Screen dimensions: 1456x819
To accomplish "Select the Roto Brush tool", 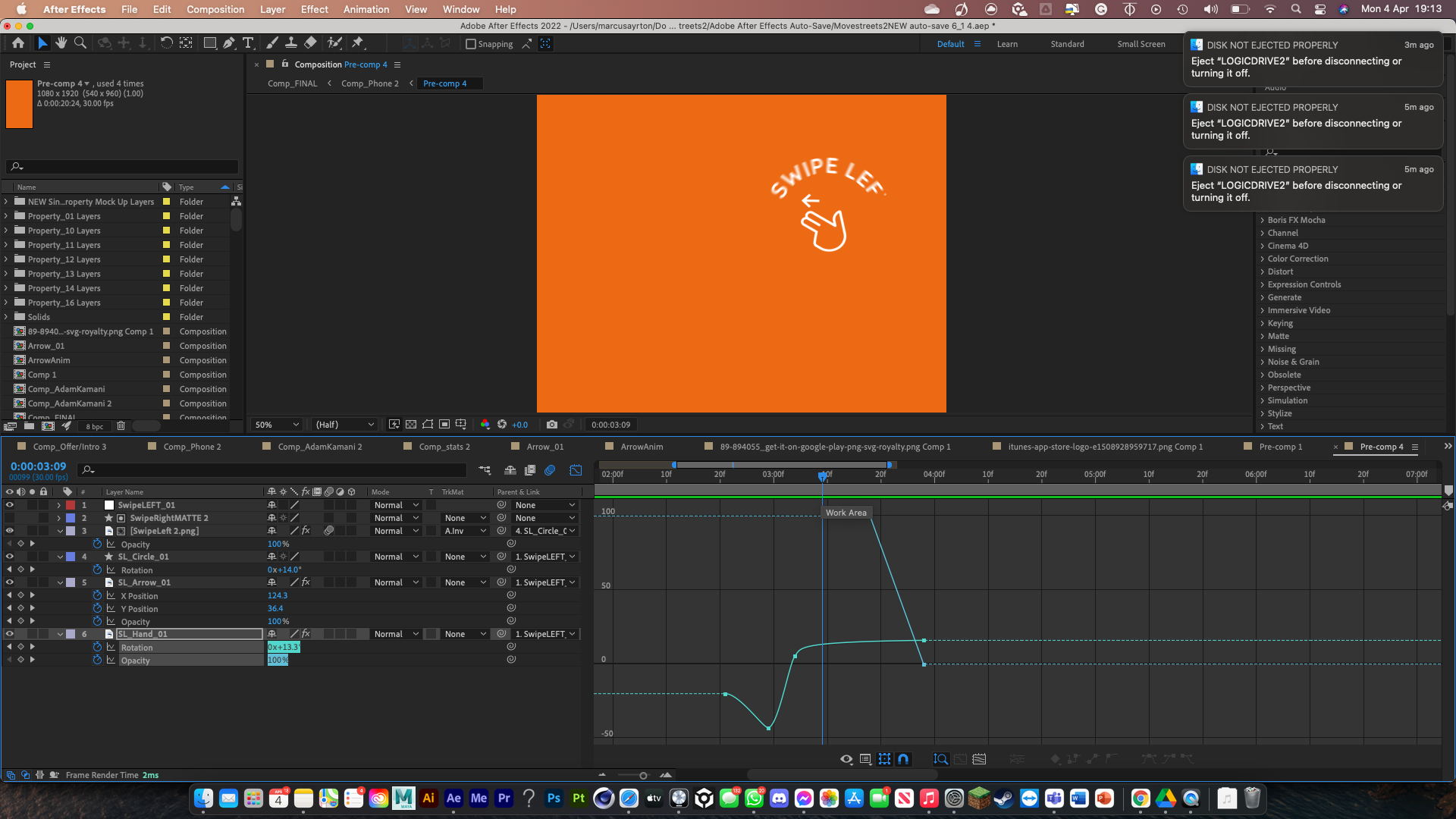I will [x=334, y=43].
